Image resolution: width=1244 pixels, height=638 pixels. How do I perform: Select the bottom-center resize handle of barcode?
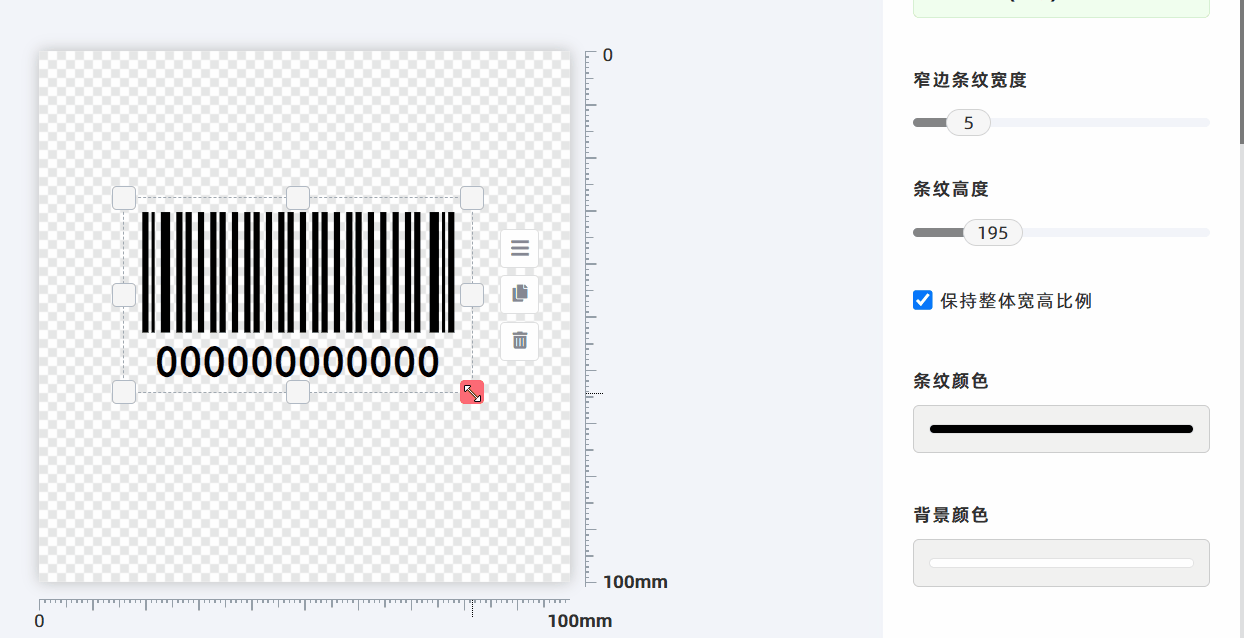click(298, 392)
